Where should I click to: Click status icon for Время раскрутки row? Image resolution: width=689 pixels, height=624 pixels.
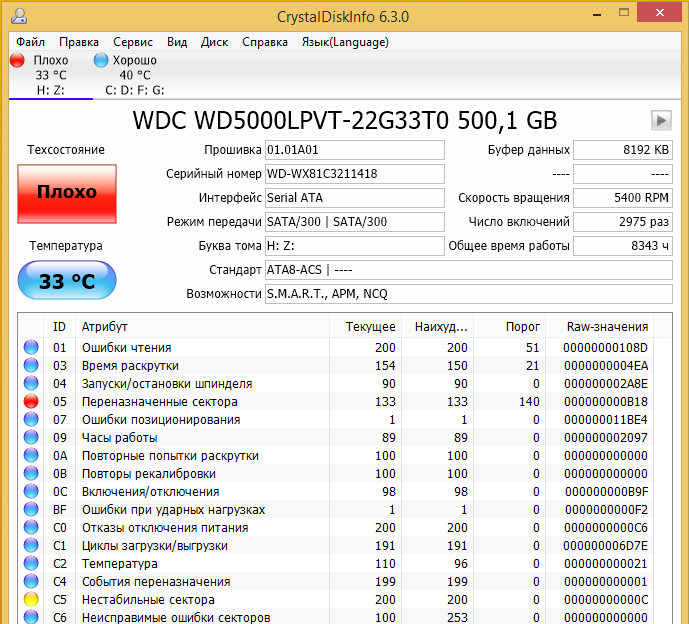[31, 365]
